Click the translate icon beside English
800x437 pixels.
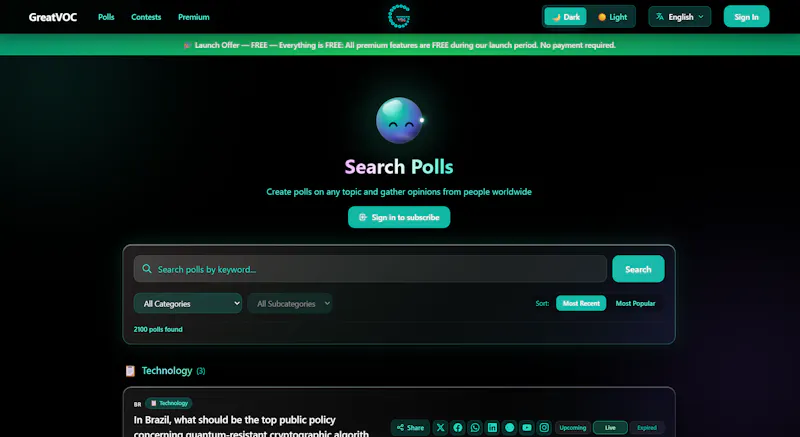coord(660,17)
